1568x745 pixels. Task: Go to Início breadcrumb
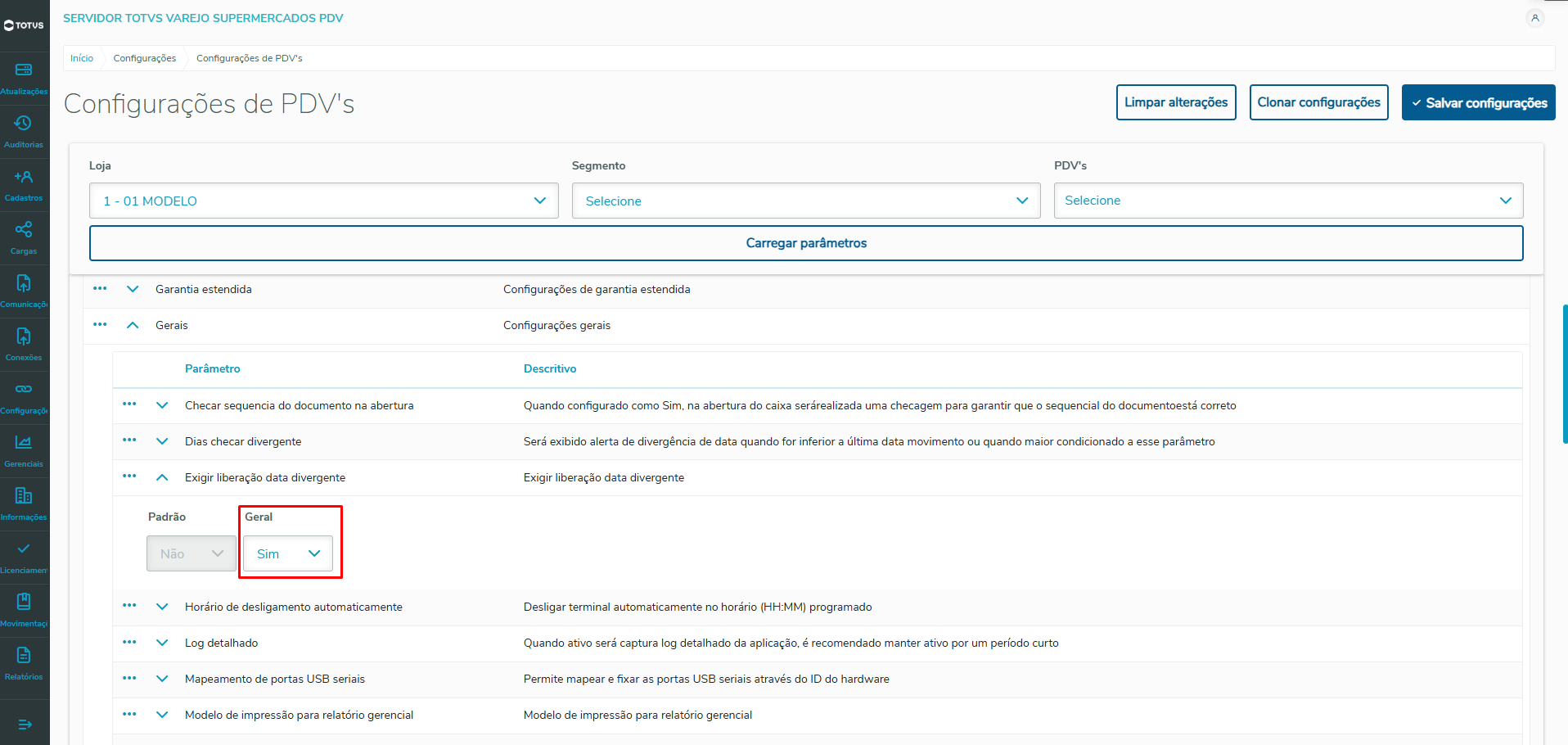click(82, 58)
